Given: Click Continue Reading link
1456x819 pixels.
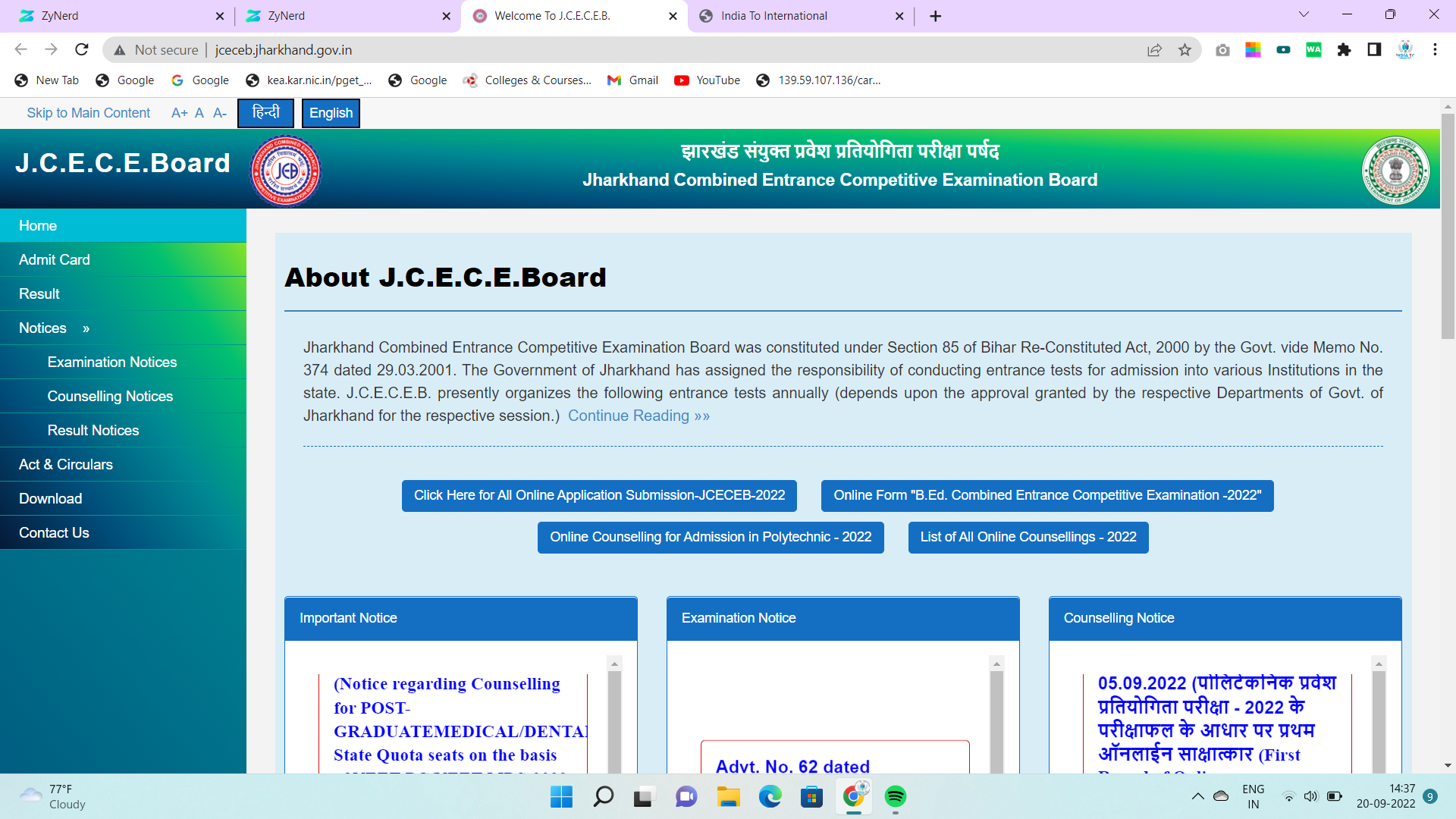Looking at the screenshot, I should (639, 416).
